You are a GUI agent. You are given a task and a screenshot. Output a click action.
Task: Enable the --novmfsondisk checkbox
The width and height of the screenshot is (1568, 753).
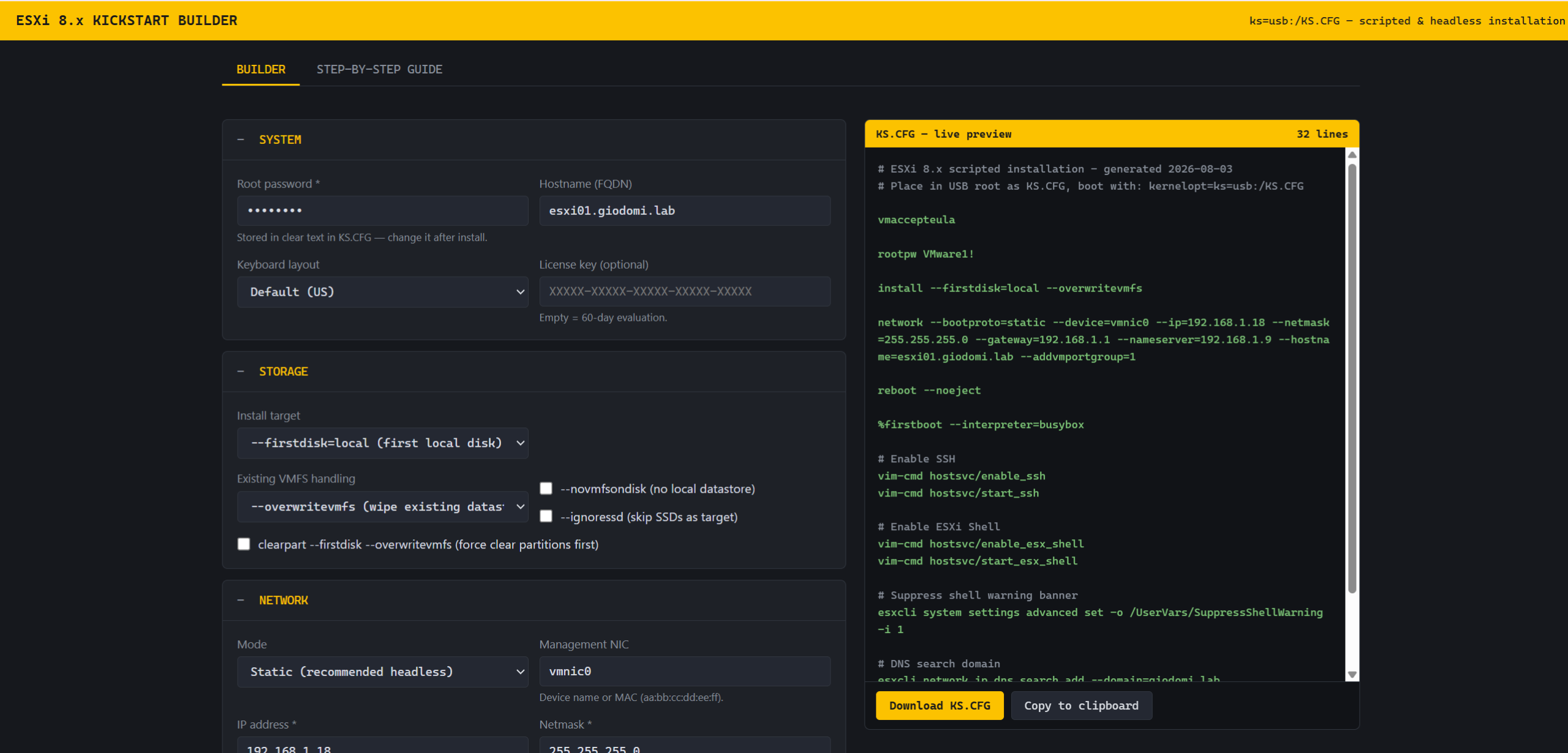click(x=546, y=489)
